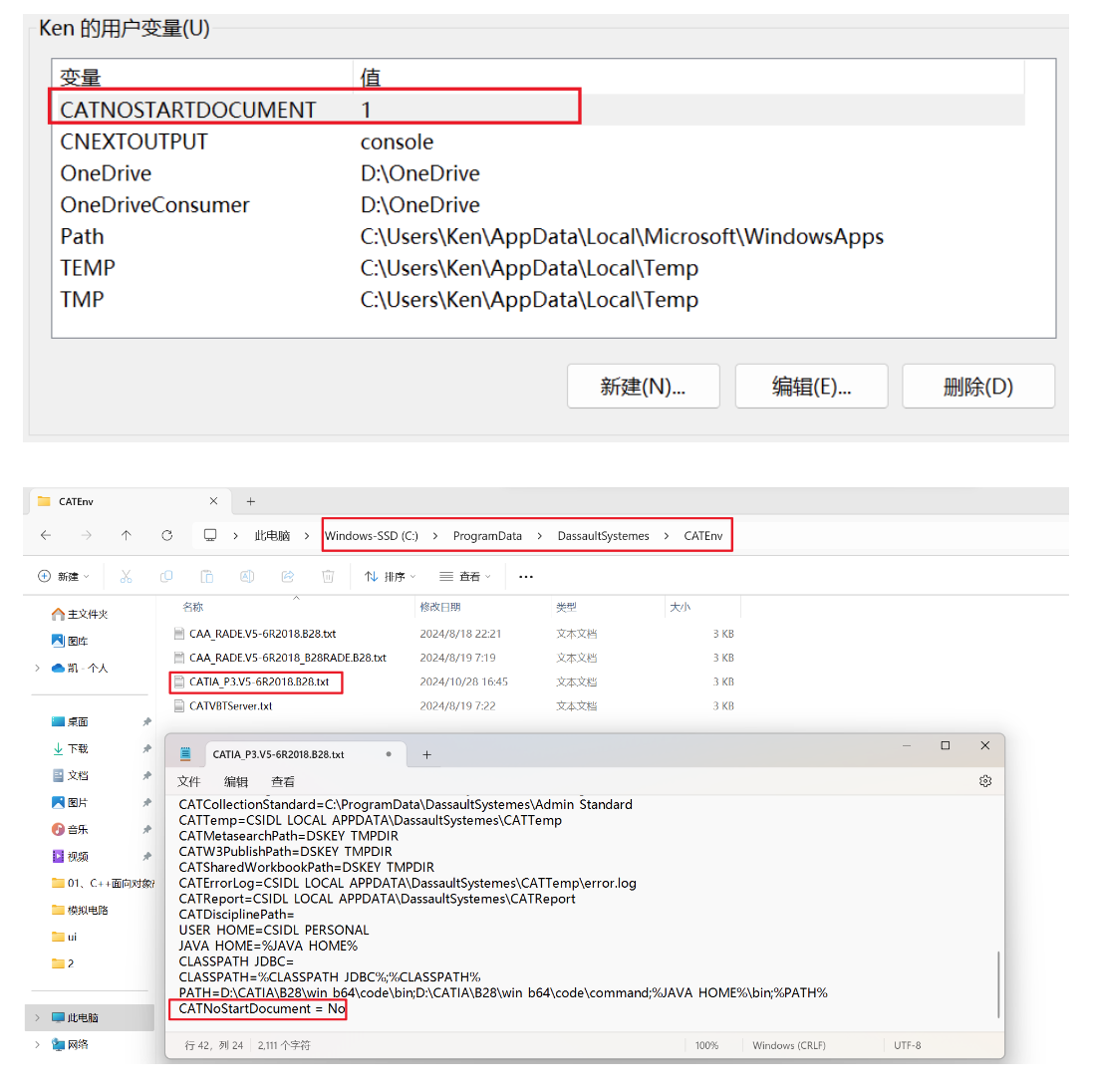Open Notepad 编辑 menu
This screenshot has height=1092, width=1097.
tap(236, 781)
